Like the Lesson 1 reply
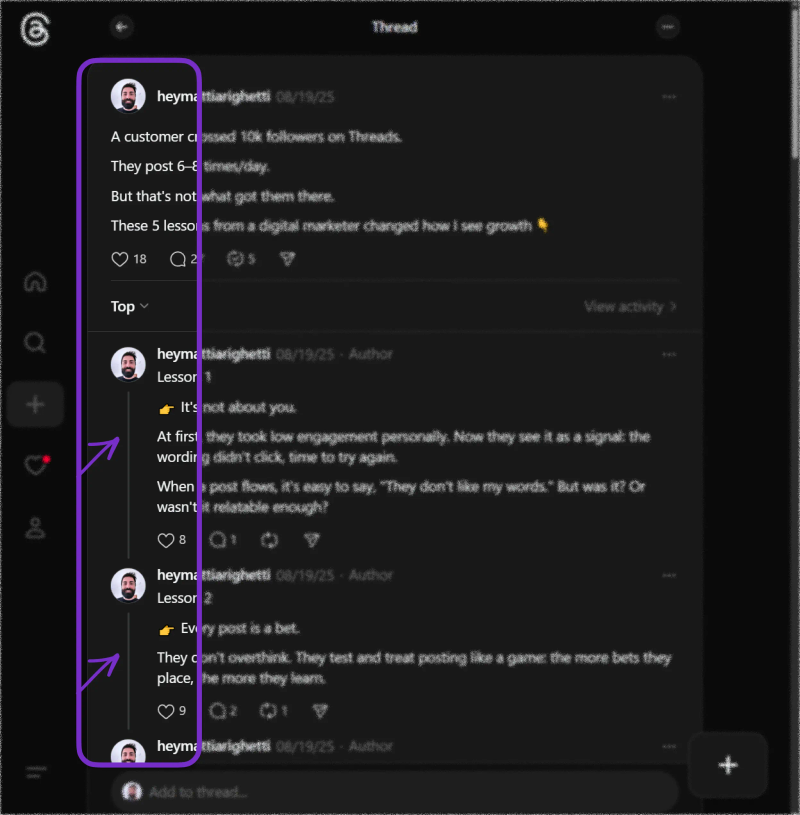Image resolution: width=800 pixels, height=815 pixels. click(x=164, y=539)
